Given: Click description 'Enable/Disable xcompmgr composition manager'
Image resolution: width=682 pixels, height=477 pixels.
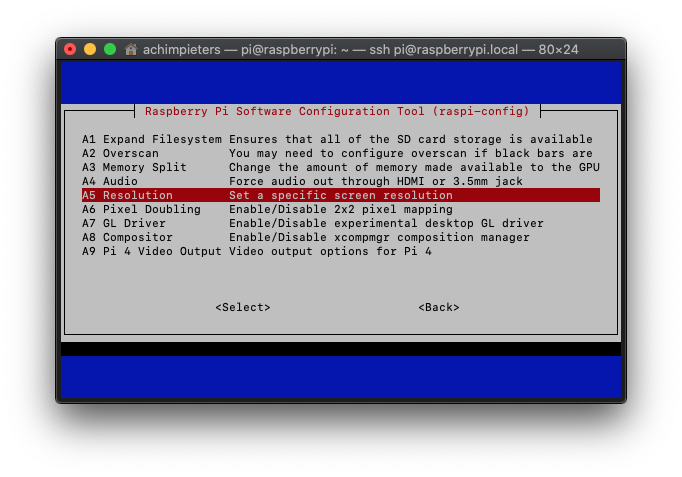Looking at the screenshot, I should 379,237.
